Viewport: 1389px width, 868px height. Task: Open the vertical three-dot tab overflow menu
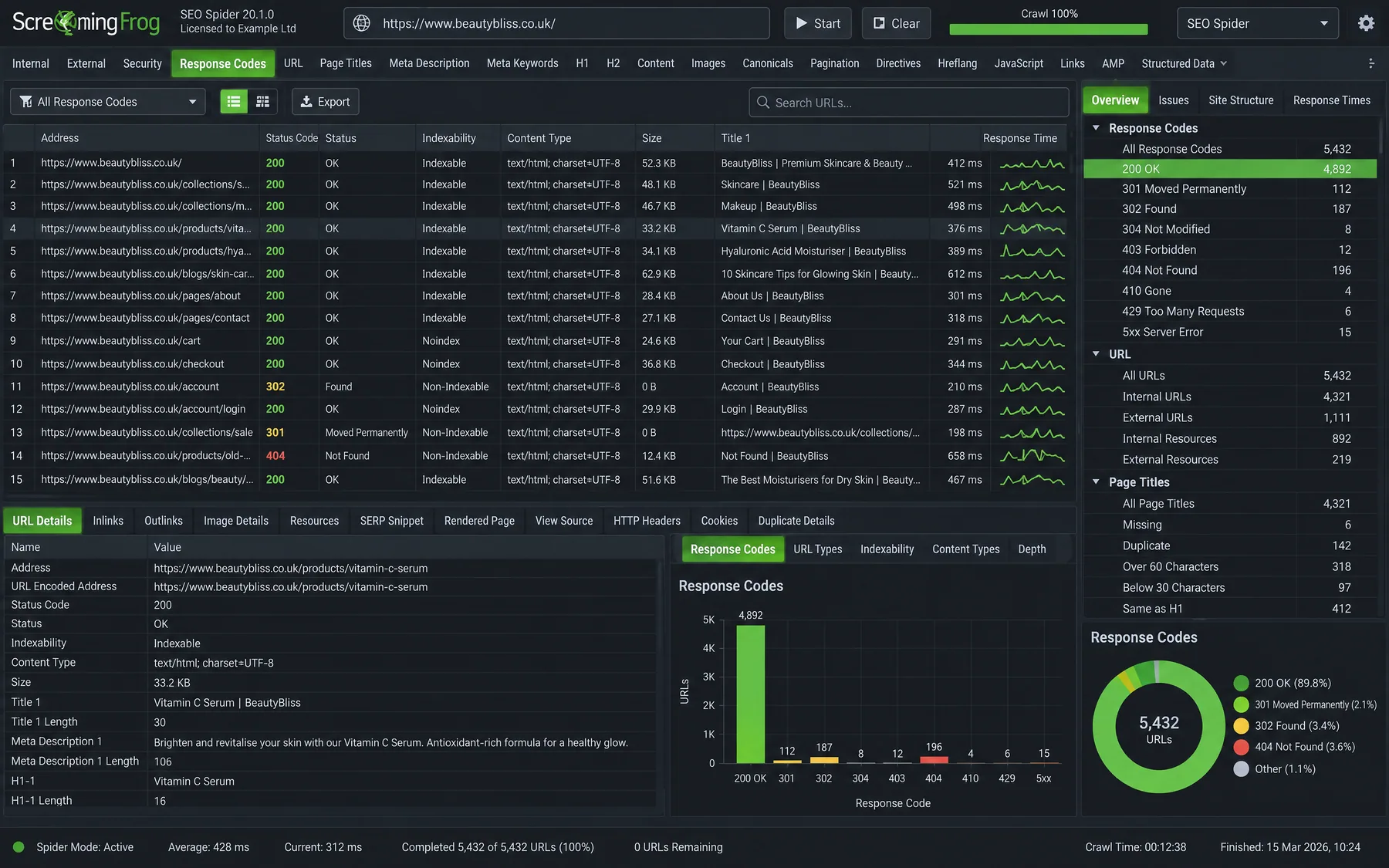tap(1371, 63)
